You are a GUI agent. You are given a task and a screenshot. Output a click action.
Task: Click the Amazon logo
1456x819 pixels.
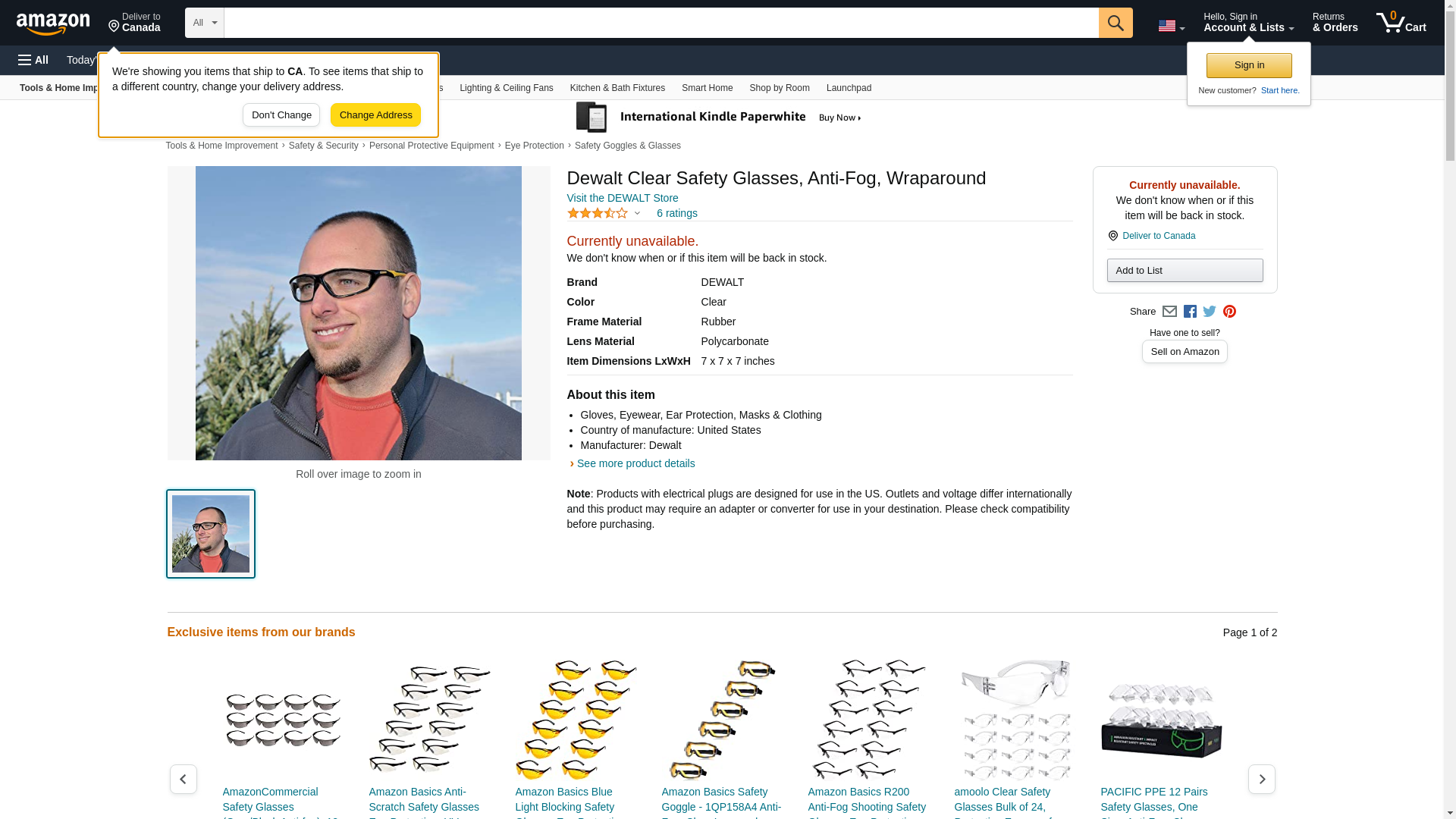[x=53, y=24]
